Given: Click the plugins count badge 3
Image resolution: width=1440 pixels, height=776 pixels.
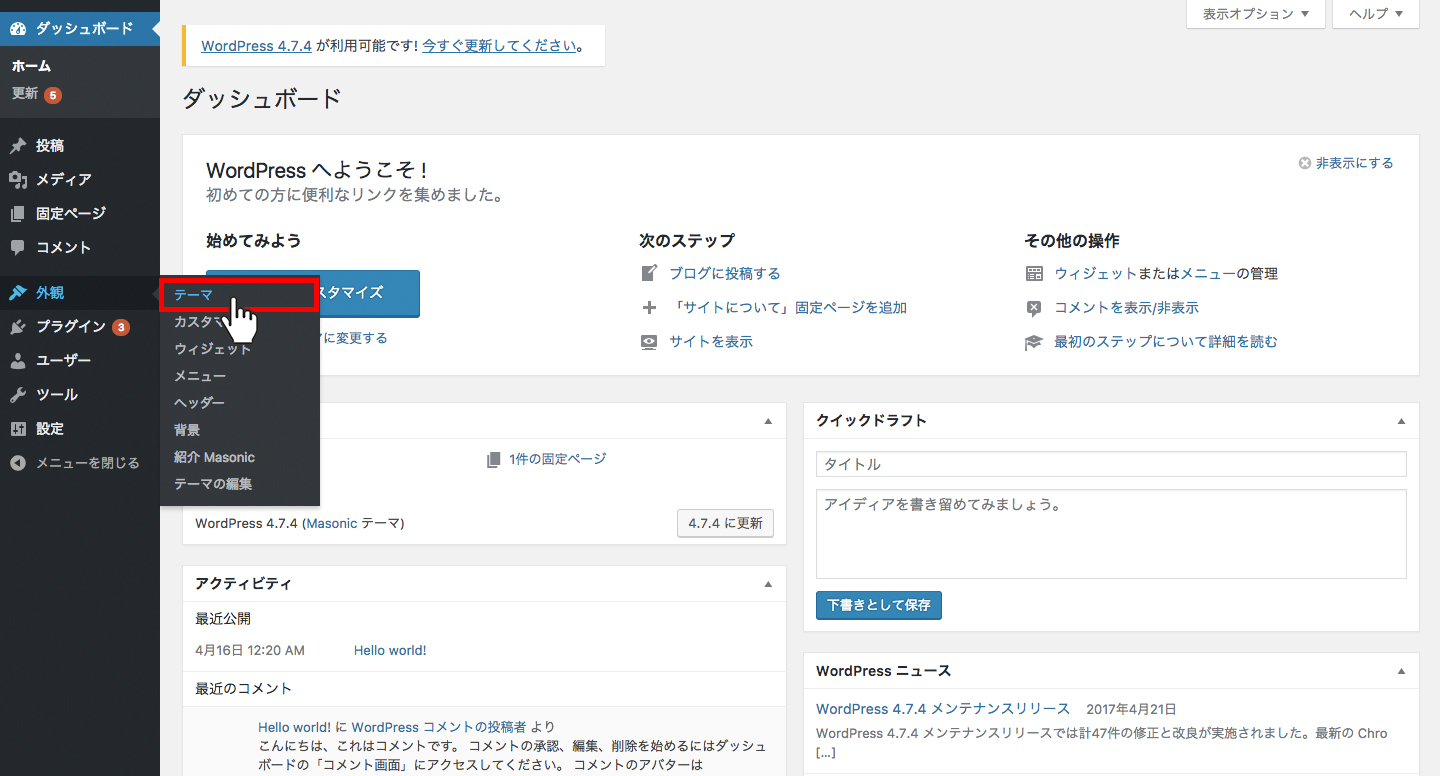Looking at the screenshot, I should pyautogui.click(x=120, y=327).
